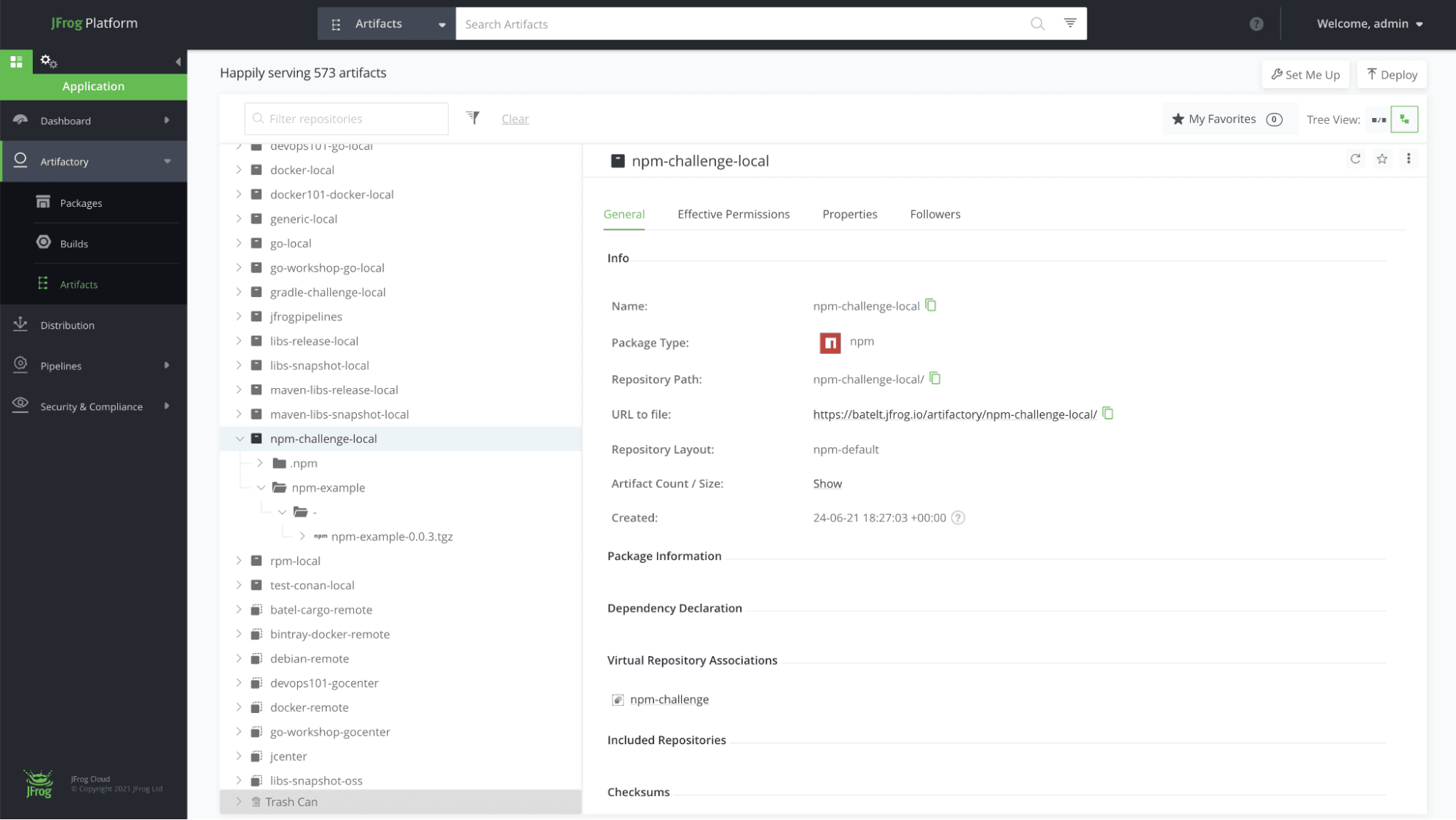Click the Filter repositories input field
This screenshot has height=820, width=1456.
pos(345,119)
